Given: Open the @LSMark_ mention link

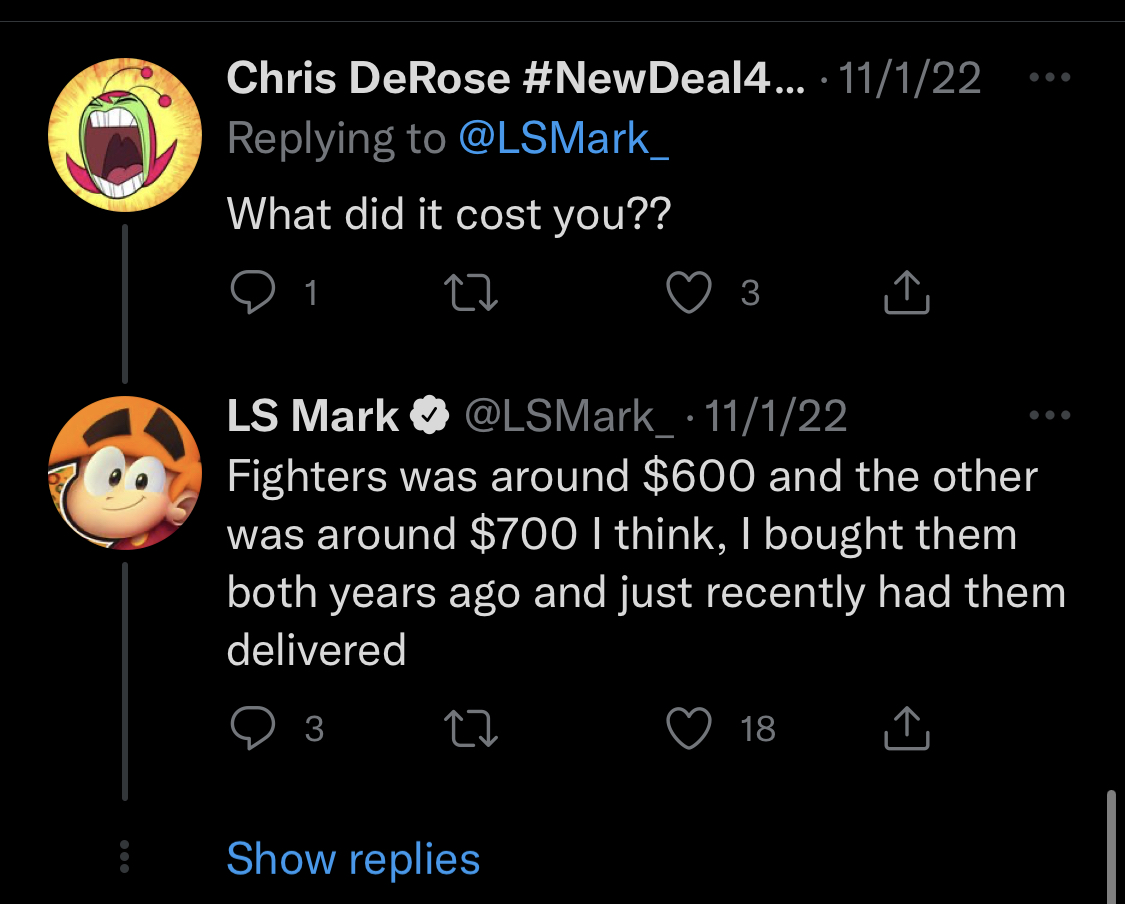Looking at the screenshot, I should point(563,139).
